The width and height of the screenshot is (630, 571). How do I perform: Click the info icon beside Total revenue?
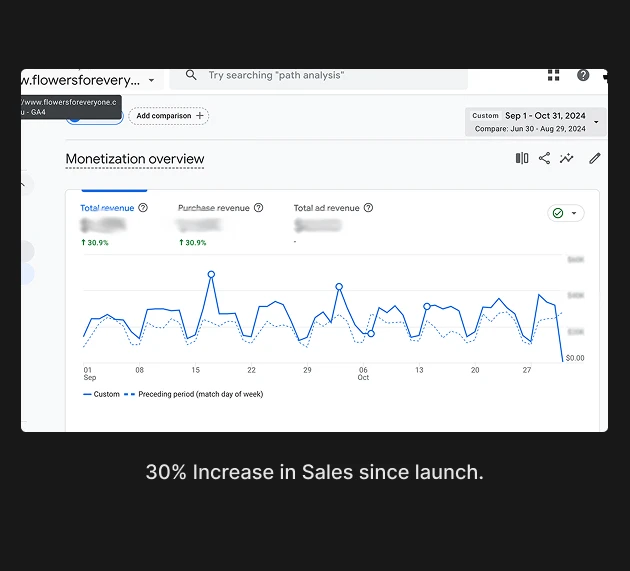[x=143, y=208]
